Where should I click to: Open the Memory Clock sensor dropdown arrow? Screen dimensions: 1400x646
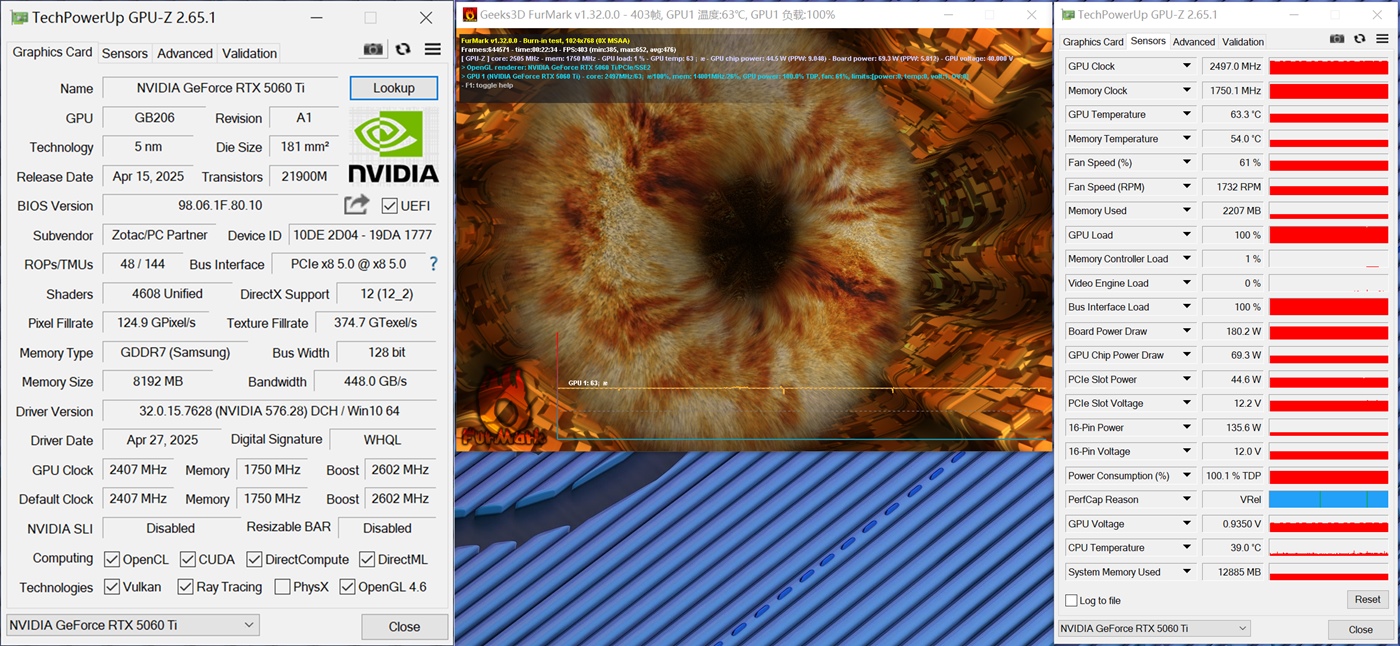1187,90
